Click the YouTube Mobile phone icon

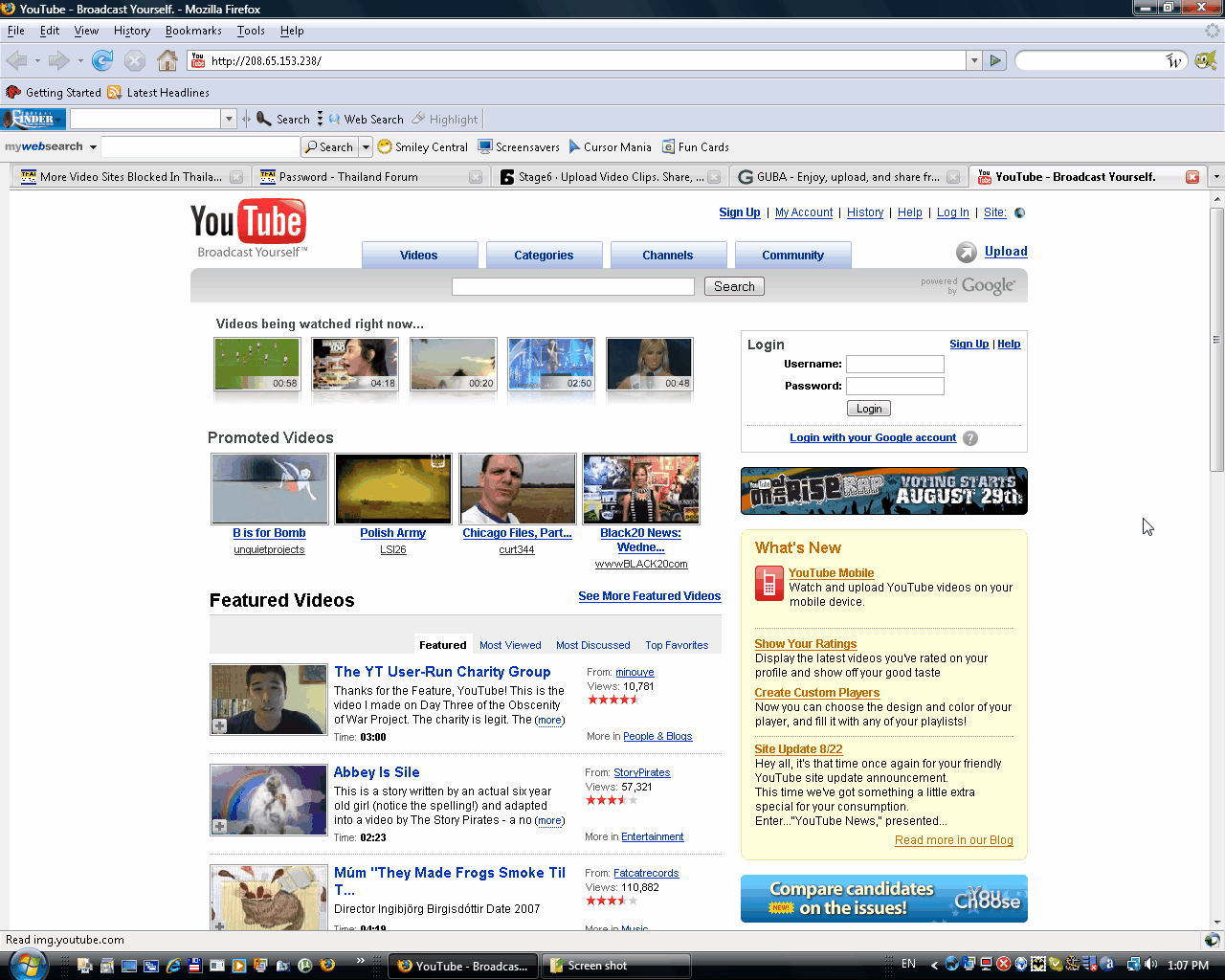(768, 583)
